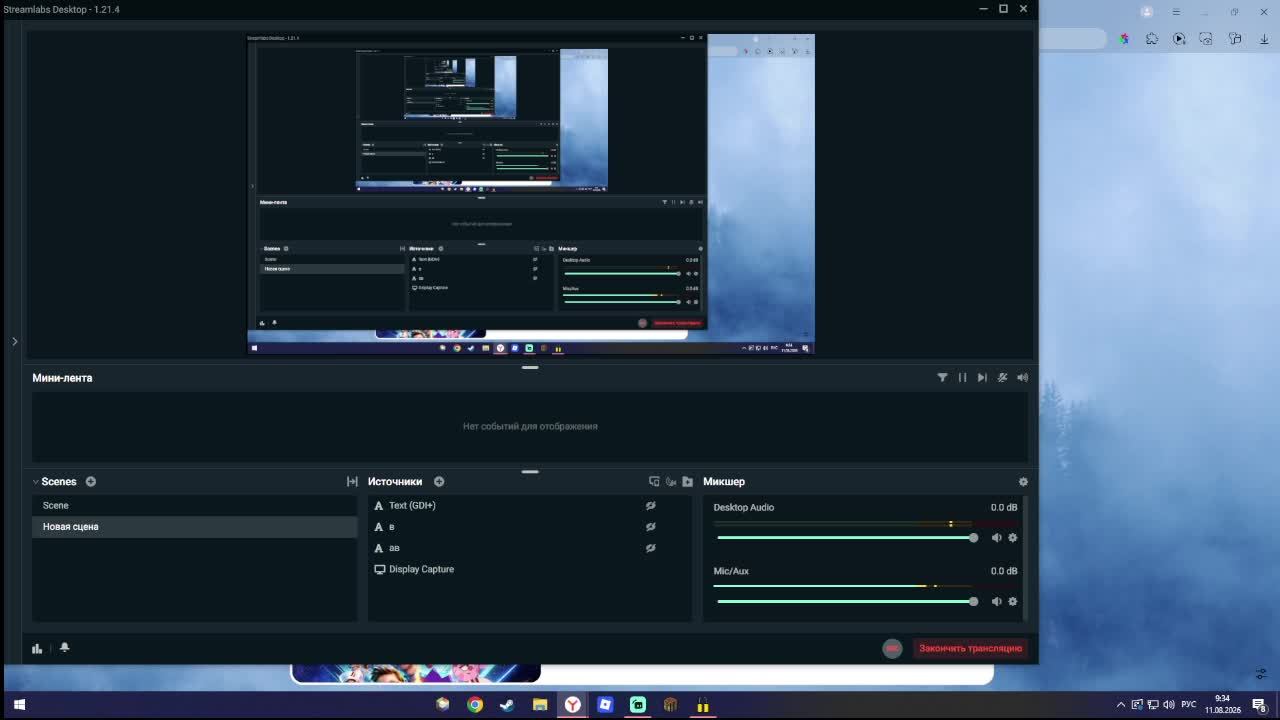Mute Mic/Aux in the mixer
This screenshot has height=720, width=1280.
point(996,601)
